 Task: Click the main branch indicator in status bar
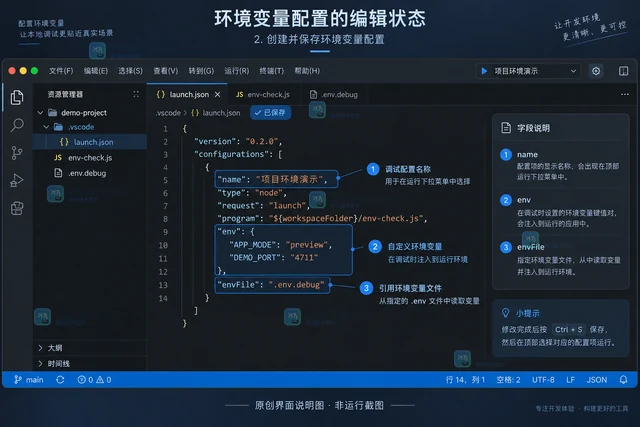pyautogui.click(x=29, y=380)
